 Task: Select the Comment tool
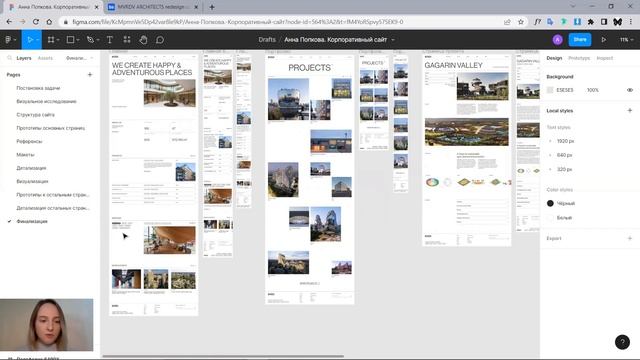[160, 40]
